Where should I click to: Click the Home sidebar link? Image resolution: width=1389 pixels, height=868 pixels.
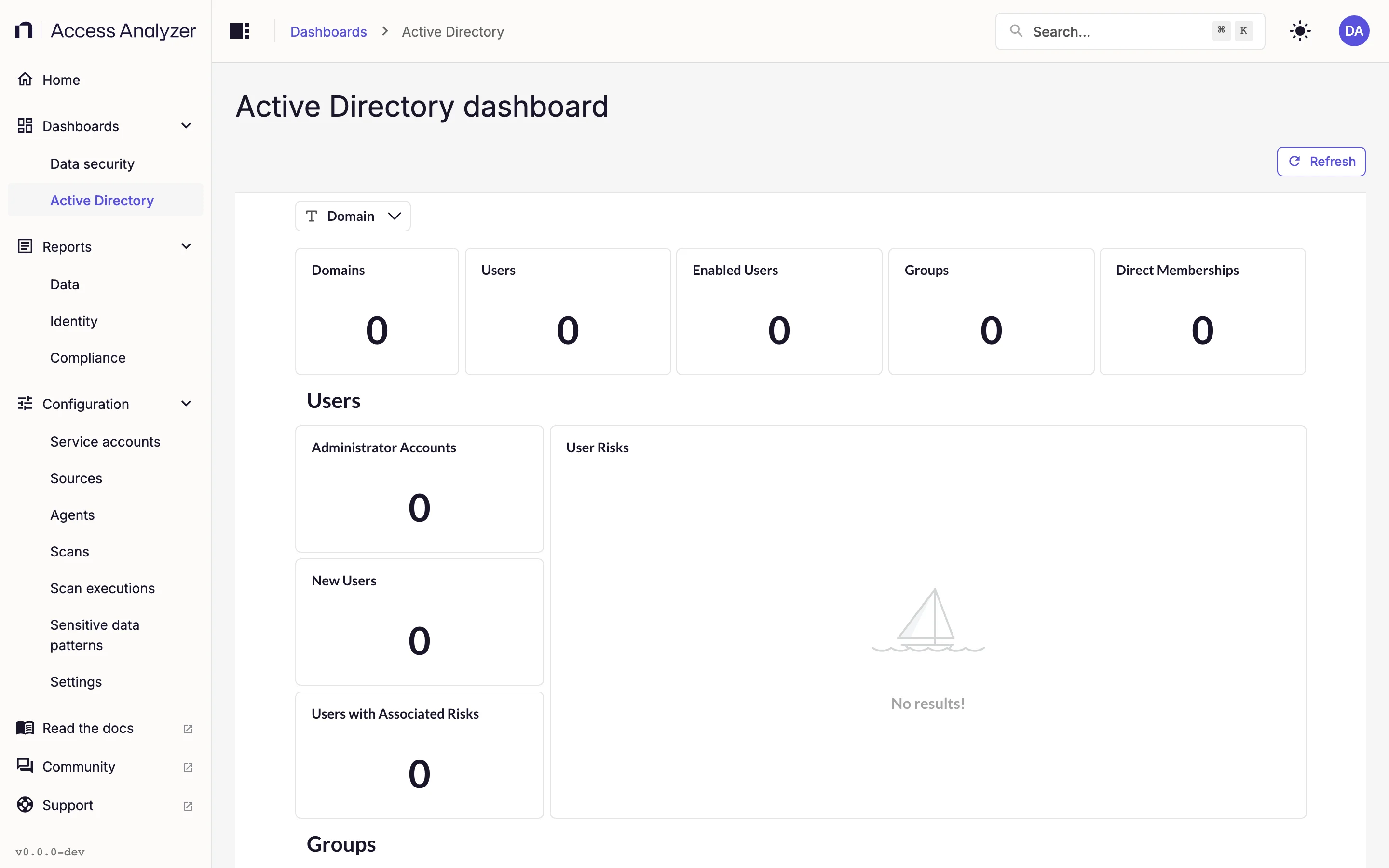click(106, 79)
